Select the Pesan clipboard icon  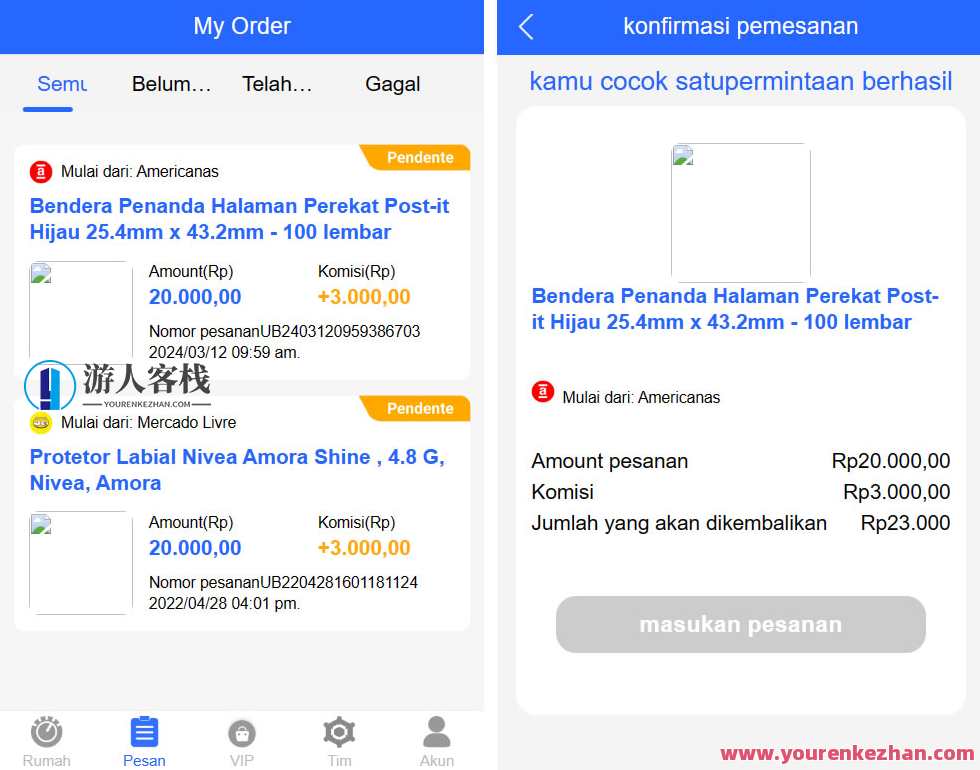point(144,732)
